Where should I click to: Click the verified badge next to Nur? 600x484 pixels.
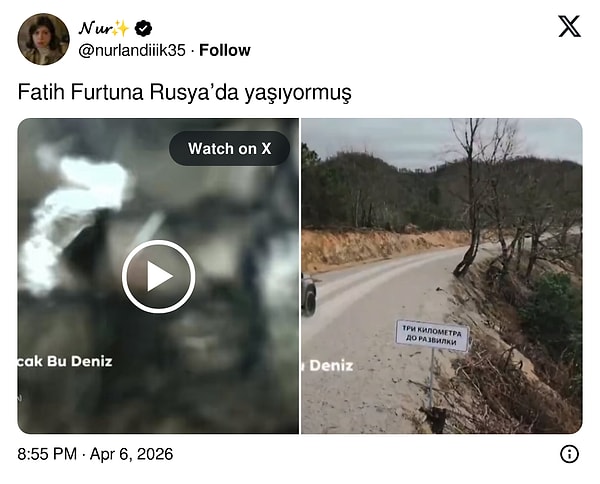pos(143,28)
